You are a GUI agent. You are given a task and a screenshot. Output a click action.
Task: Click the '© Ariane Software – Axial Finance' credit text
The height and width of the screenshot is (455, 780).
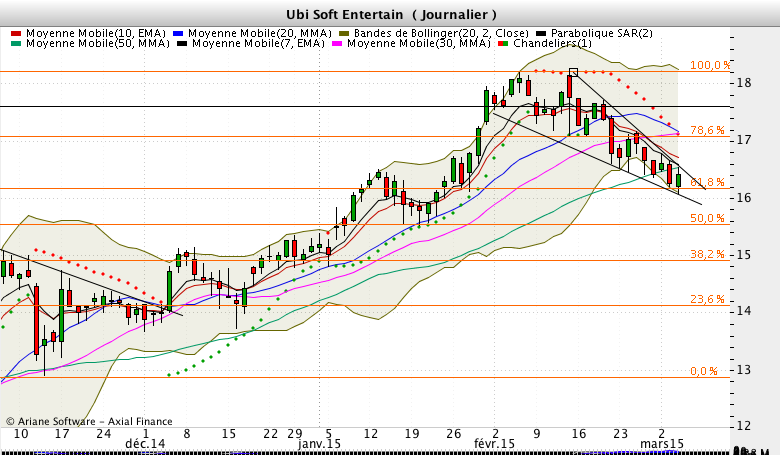pos(89,422)
